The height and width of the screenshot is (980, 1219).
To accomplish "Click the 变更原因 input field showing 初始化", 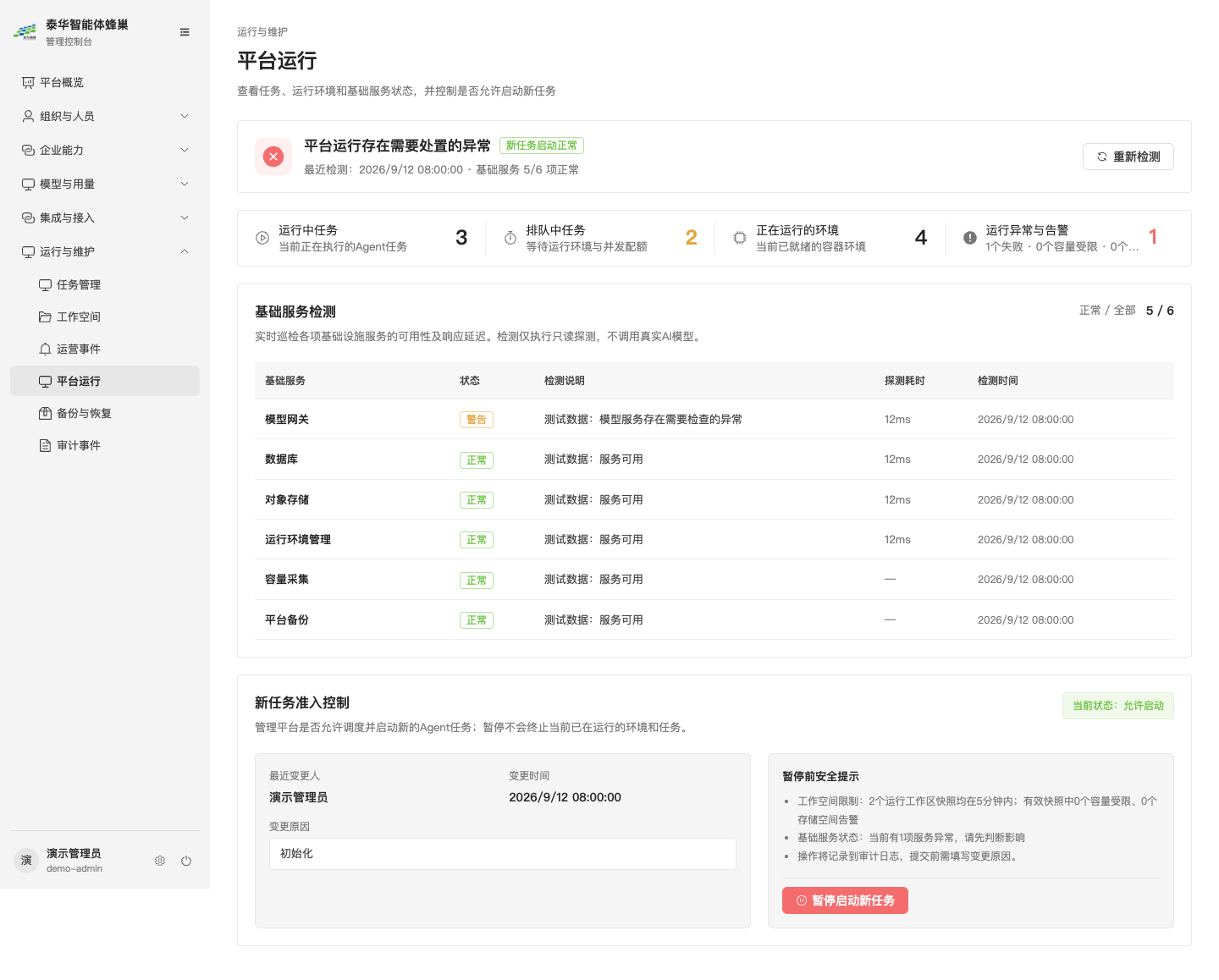I will tap(503, 854).
